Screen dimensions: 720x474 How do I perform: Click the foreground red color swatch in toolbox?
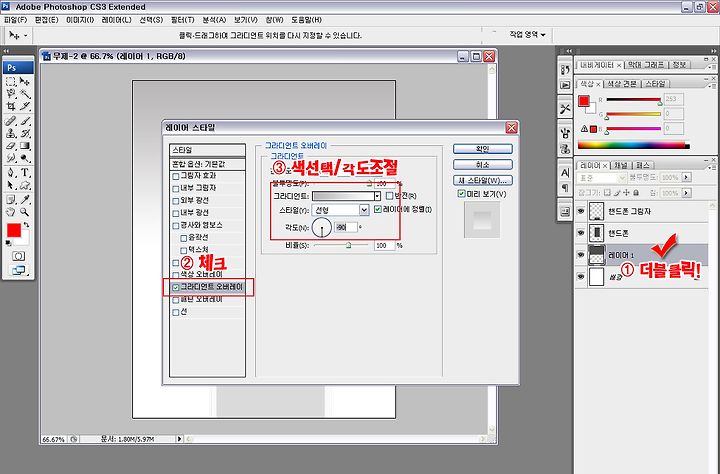(13, 230)
